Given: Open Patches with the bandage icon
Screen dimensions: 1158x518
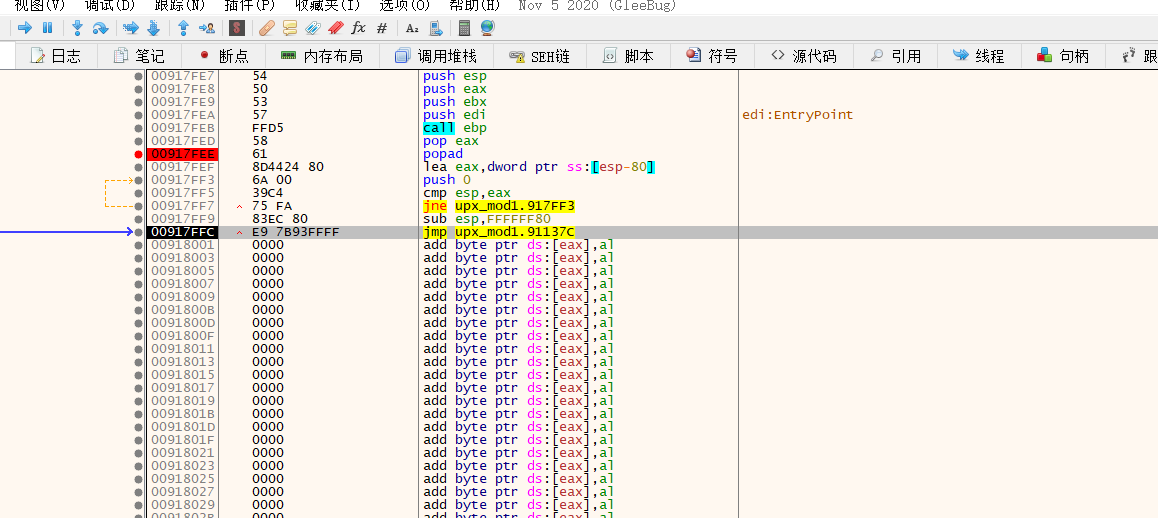Looking at the screenshot, I should [x=267, y=28].
